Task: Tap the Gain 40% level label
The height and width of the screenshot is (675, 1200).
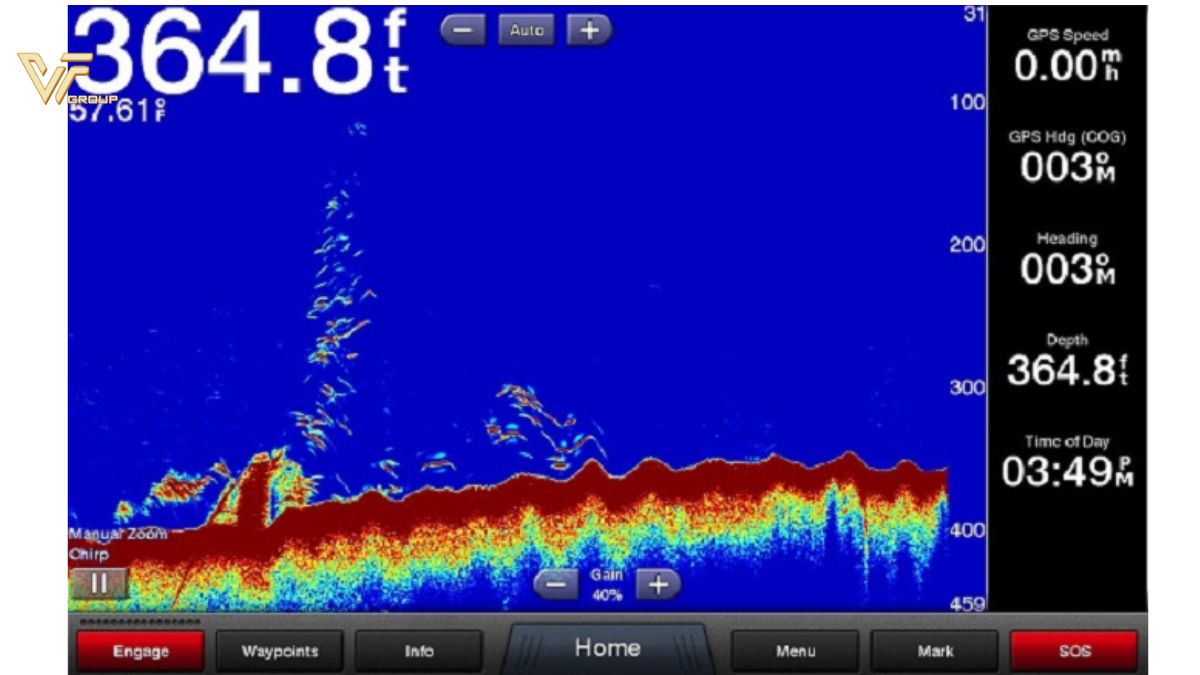Action: [606, 585]
